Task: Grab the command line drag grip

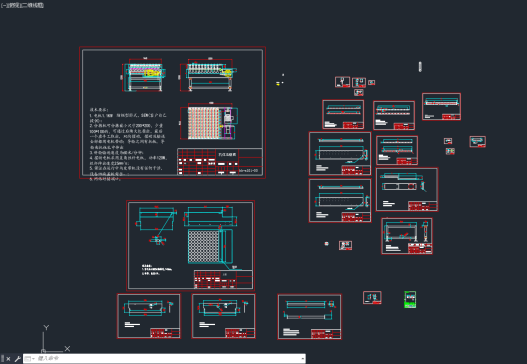Action: (x=2, y=359)
